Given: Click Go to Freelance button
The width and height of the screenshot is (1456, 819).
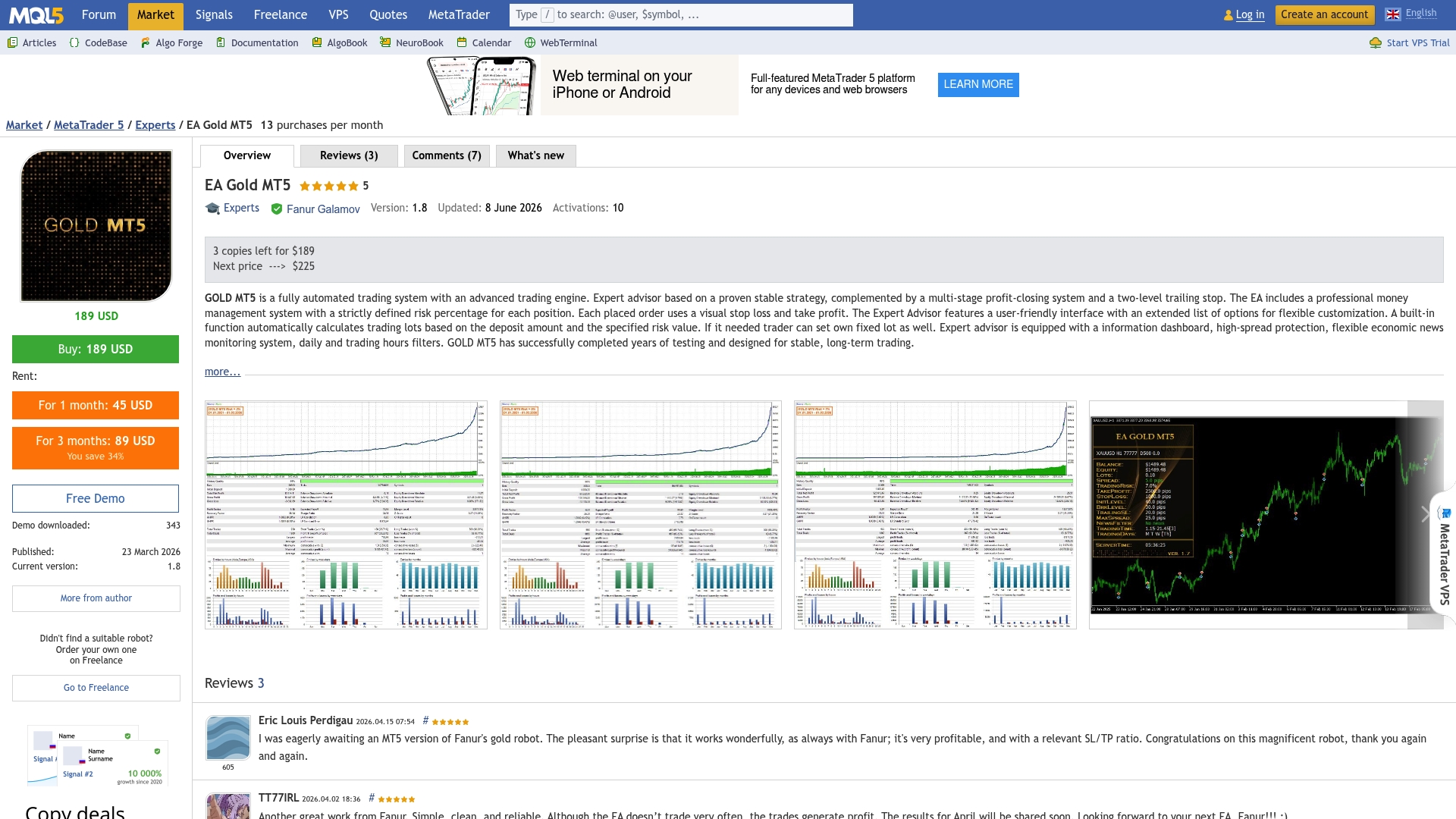Looking at the screenshot, I should click(96, 688).
